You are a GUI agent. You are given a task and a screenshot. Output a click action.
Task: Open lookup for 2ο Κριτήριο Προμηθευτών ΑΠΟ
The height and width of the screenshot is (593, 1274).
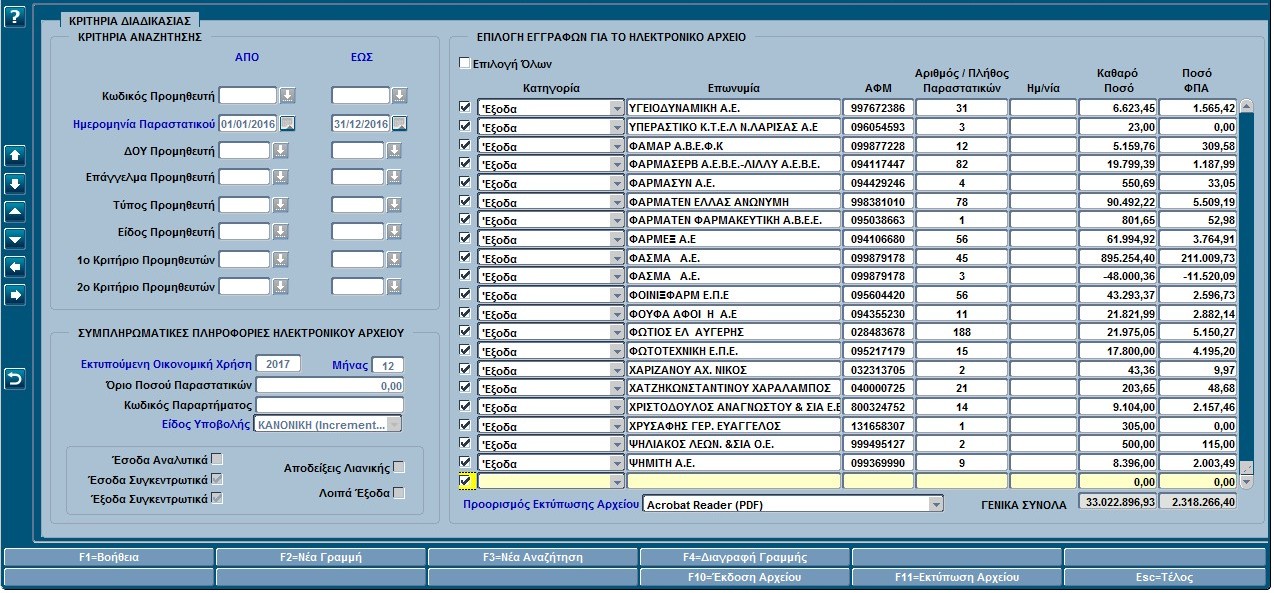(281, 287)
